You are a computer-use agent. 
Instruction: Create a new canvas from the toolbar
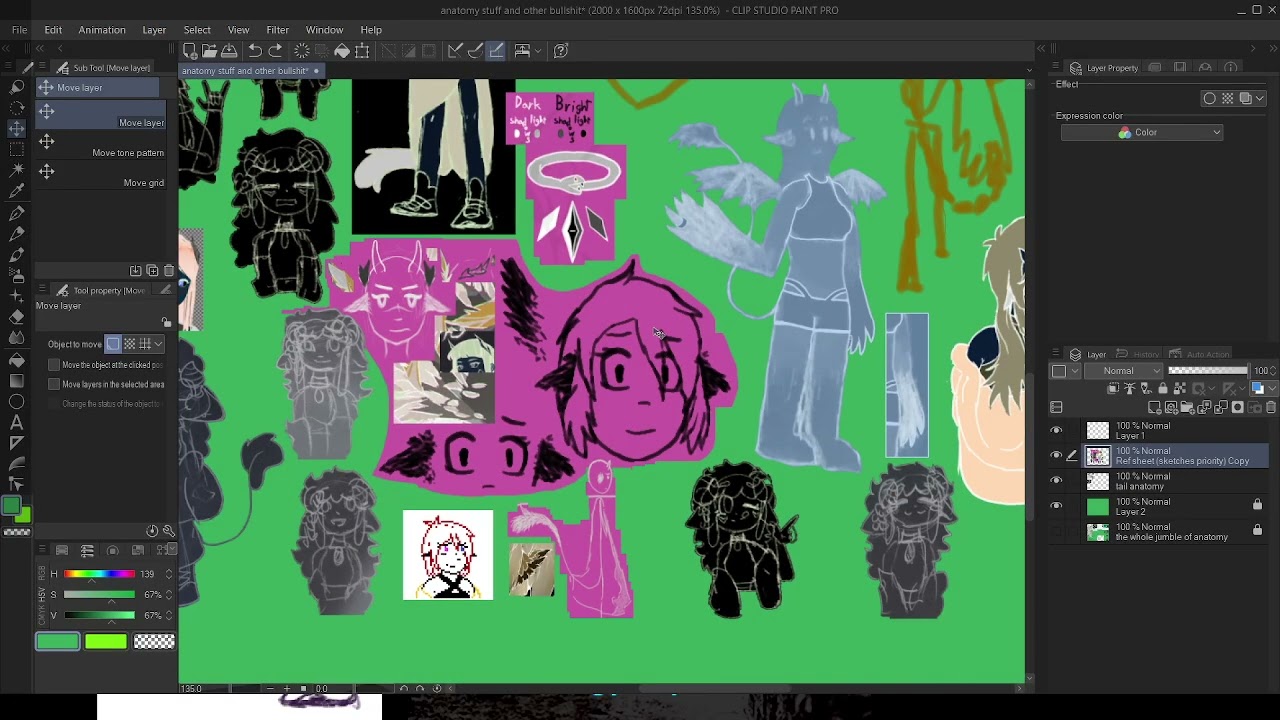click(x=189, y=50)
